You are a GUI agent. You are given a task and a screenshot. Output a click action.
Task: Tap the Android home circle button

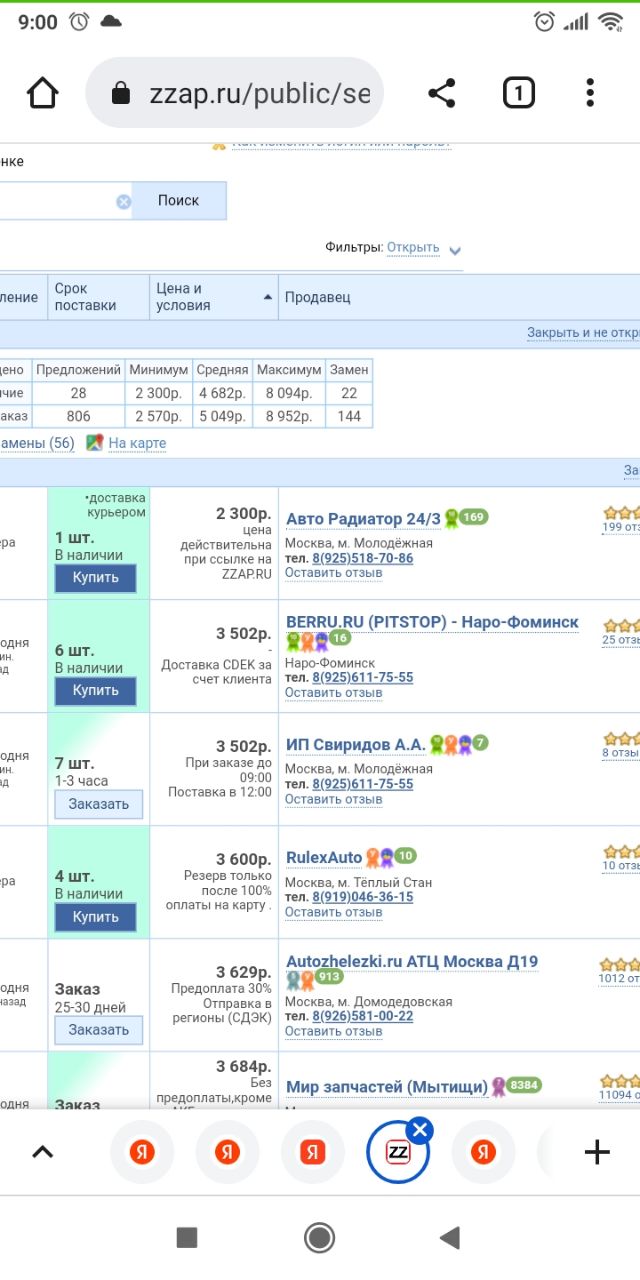[319, 1238]
